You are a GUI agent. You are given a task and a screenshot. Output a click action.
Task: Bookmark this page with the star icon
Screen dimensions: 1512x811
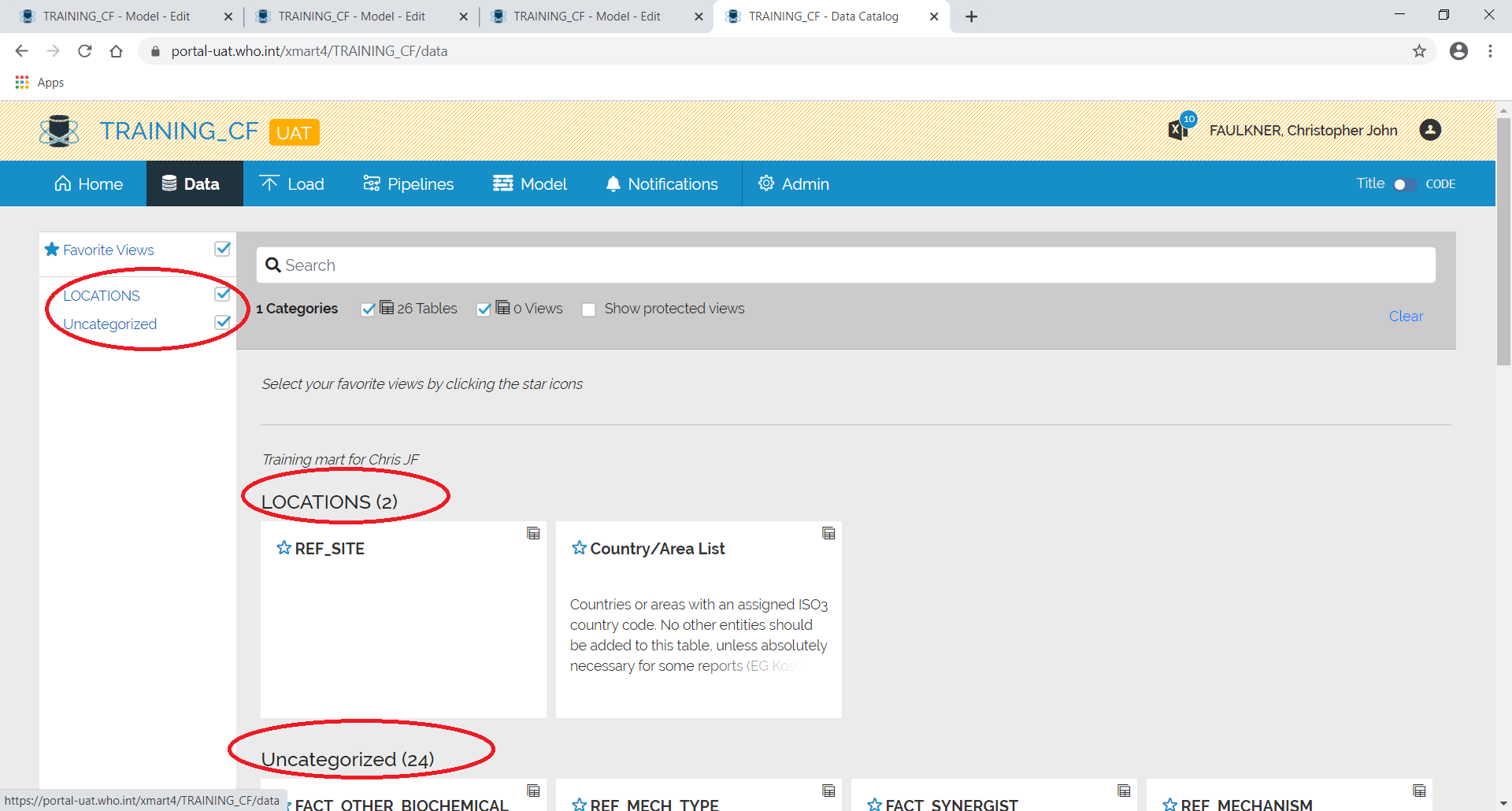tap(1419, 51)
